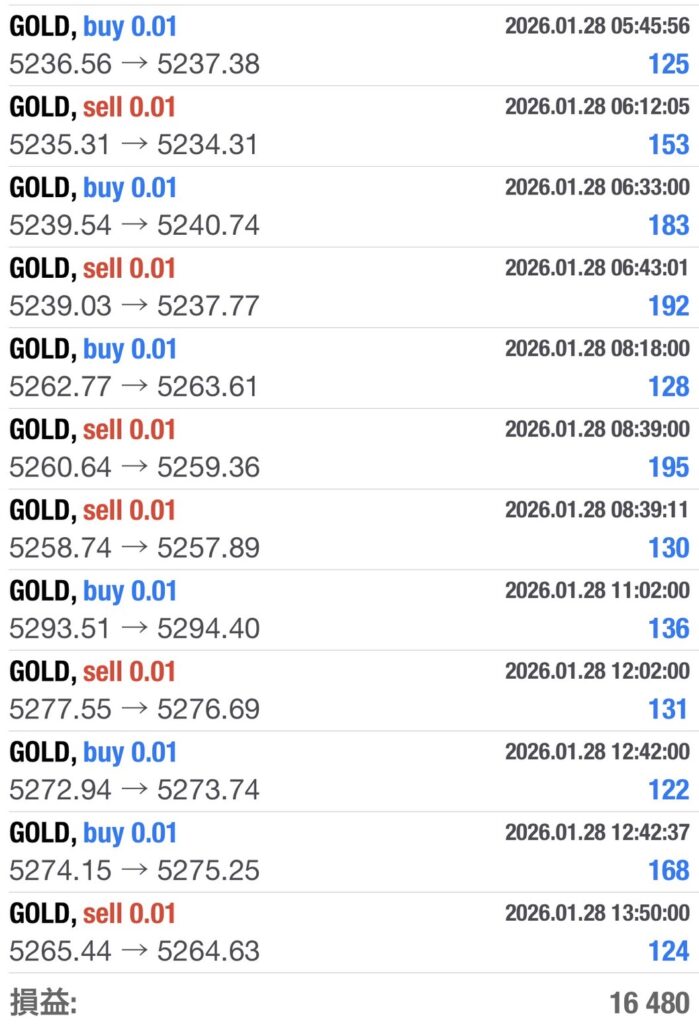Tap the price line 5274.15 → 5275.25

[x=134, y=870]
